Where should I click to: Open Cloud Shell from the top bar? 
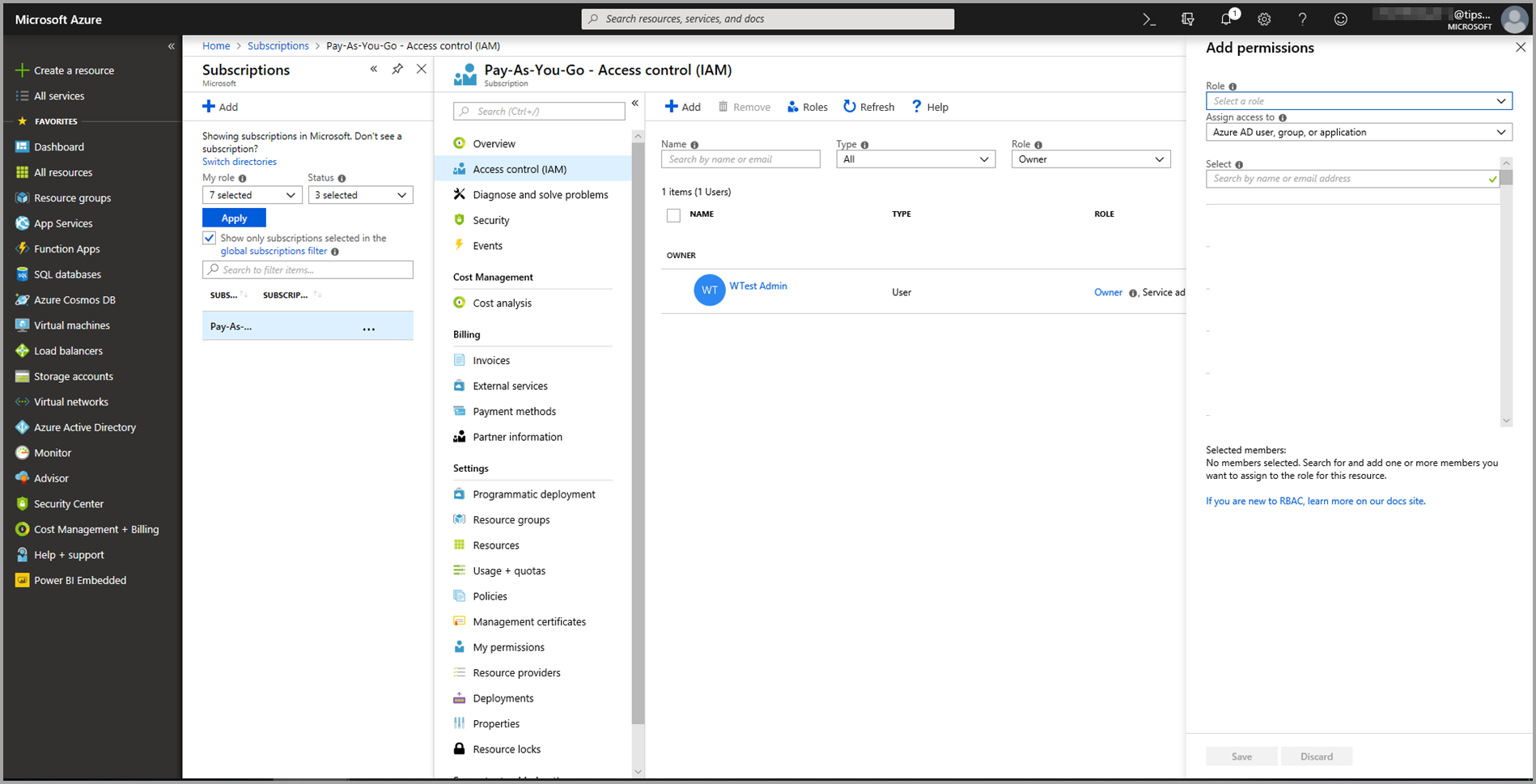pos(1148,19)
